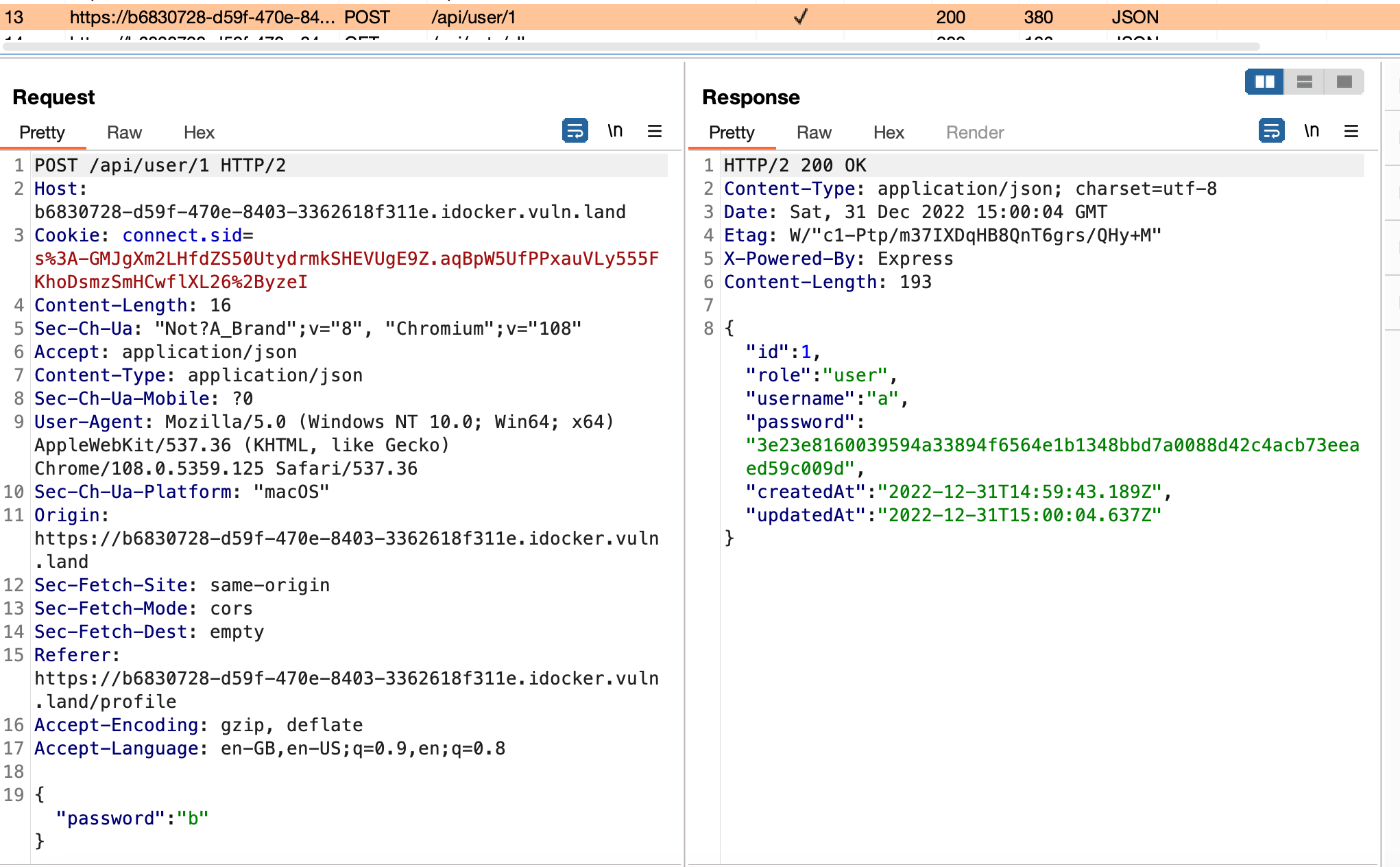
Task: Click status code 200 in row 13
Action: pos(950,17)
